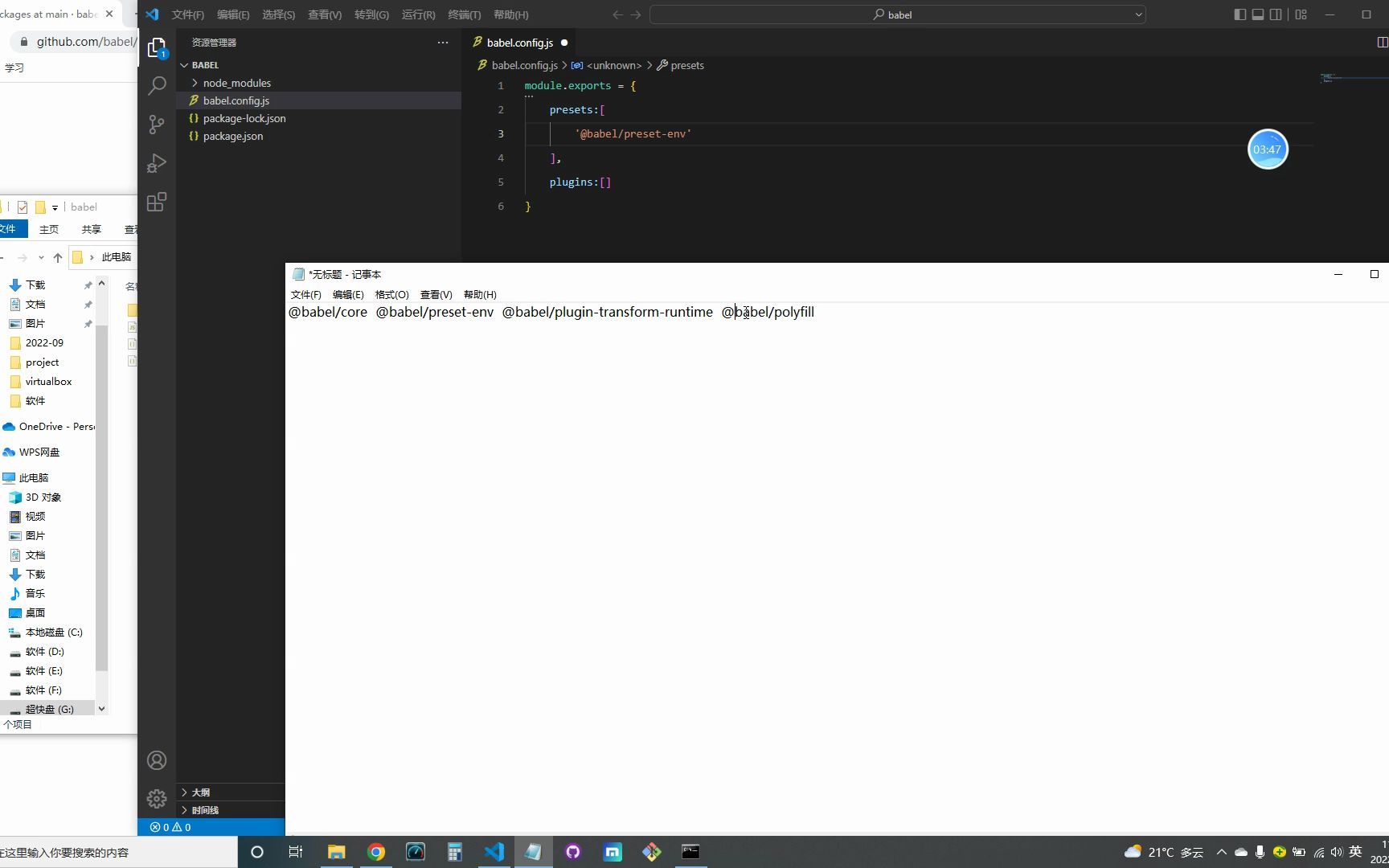The width and height of the screenshot is (1389, 868).
Task: Open Notepad from the taskbar
Action: (534, 852)
